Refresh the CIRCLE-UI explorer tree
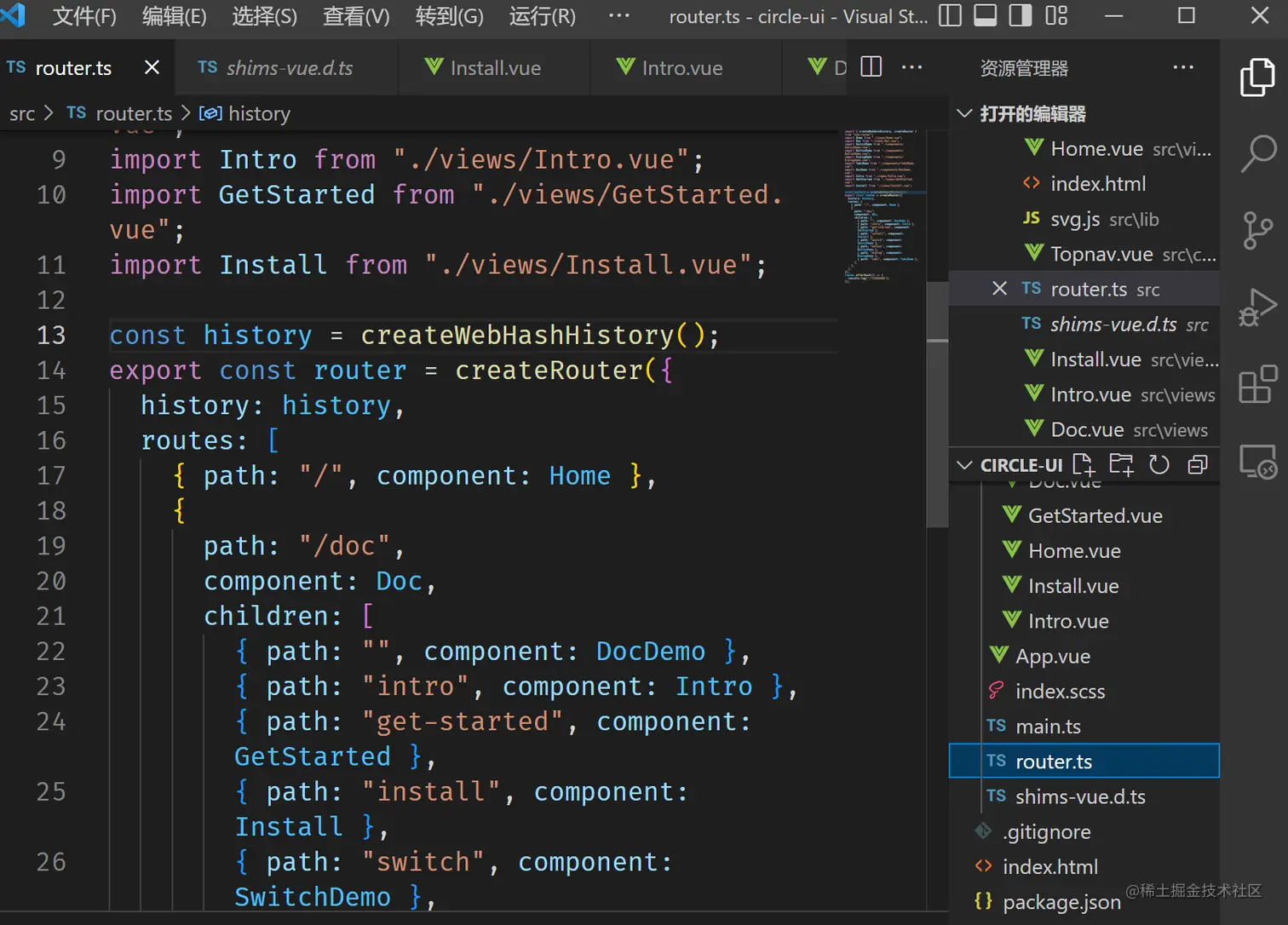The image size is (1288, 925). pos(1159,464)
